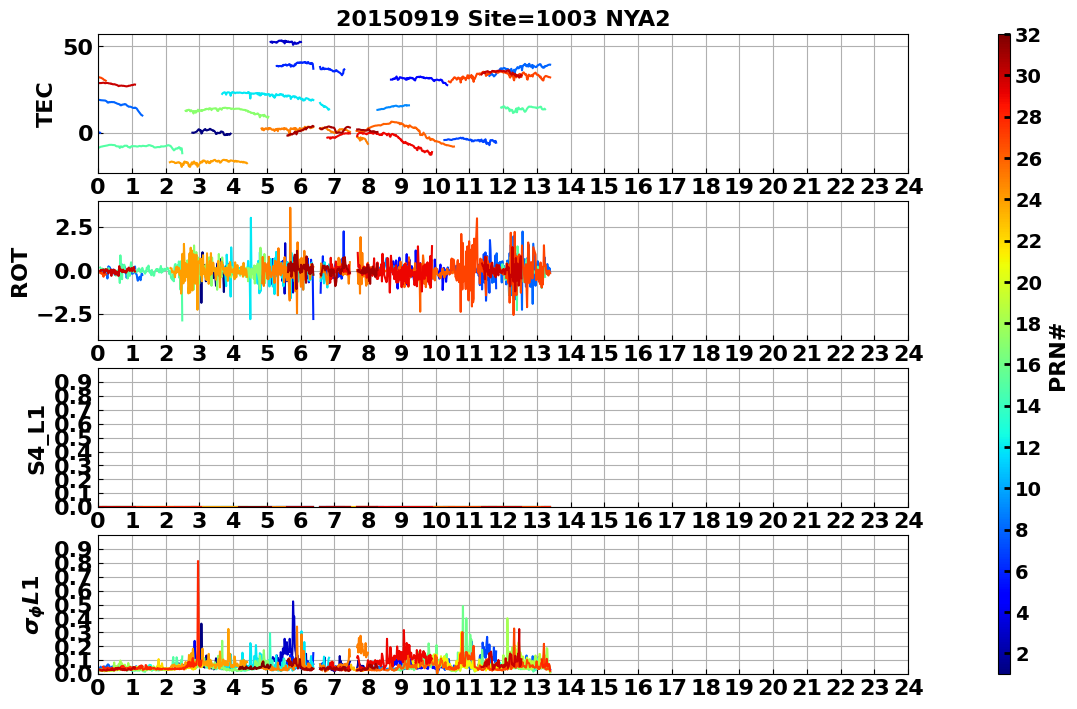
Task: Click the colorbar tick value 2
Action: click(1022, 653)
